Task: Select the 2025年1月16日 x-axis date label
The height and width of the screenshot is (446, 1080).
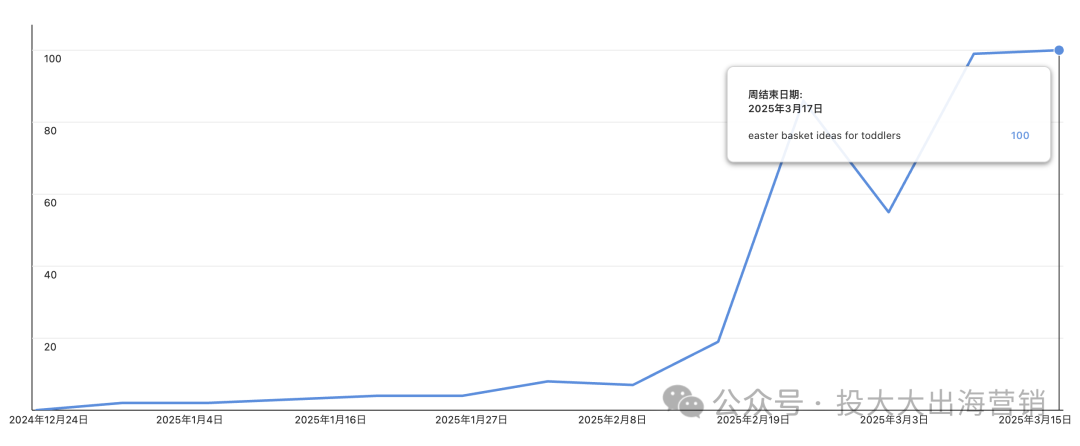Action: click(330, 419)
